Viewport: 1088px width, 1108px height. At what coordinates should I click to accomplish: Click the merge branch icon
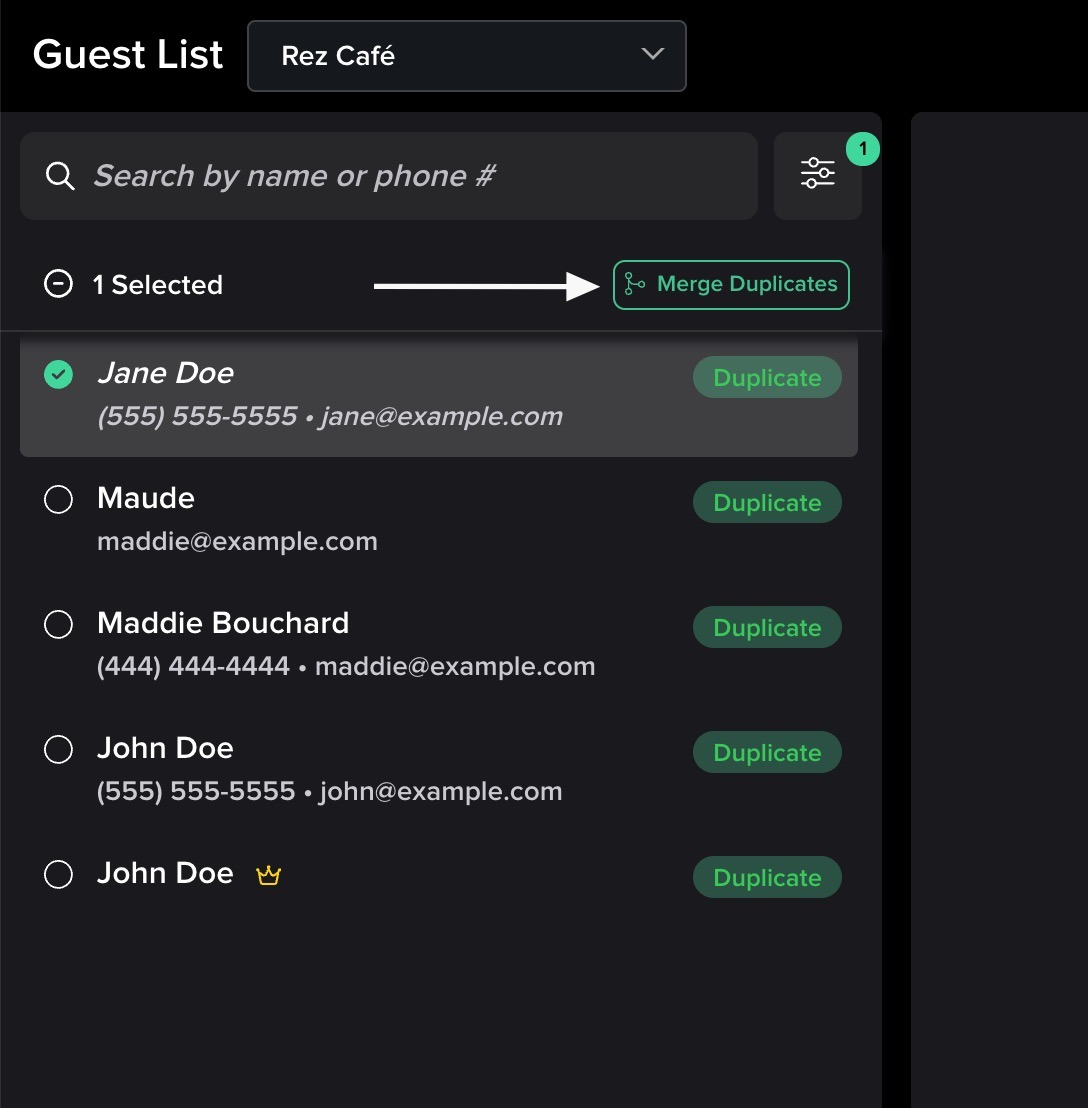(635, 285)
